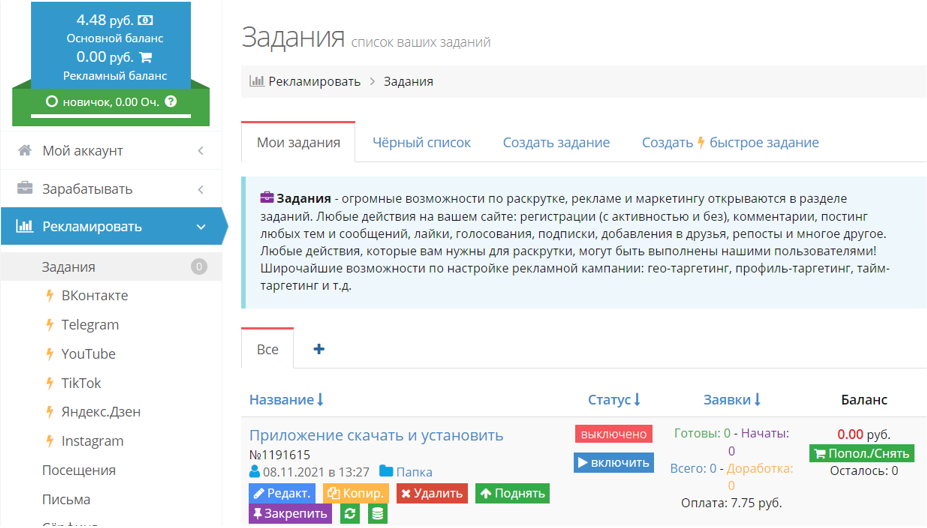Click the Готовы: 0 count
Screen dimensions: 927x528
click(702, 433)
